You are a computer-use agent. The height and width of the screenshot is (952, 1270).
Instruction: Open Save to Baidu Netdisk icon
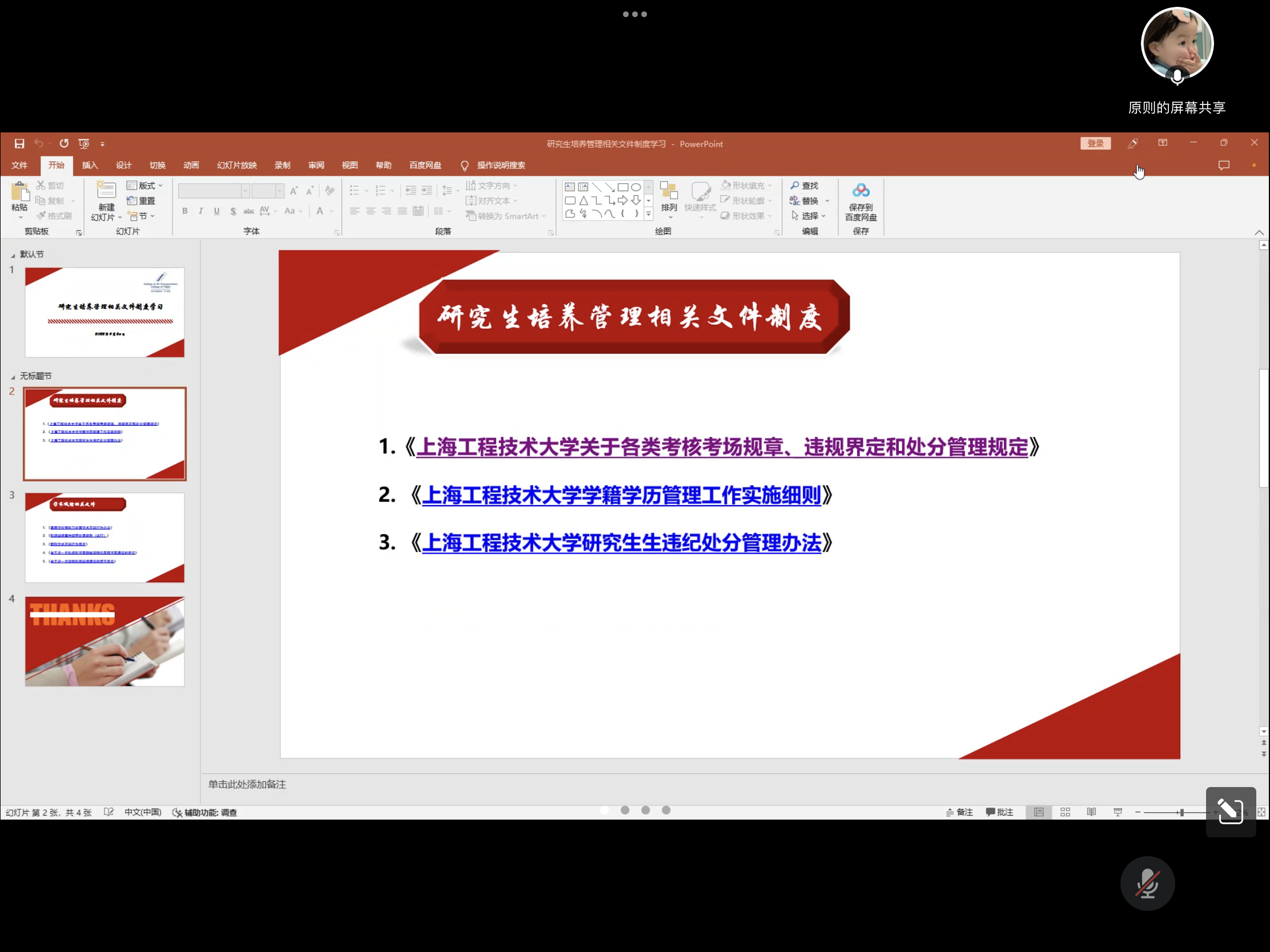861,191
